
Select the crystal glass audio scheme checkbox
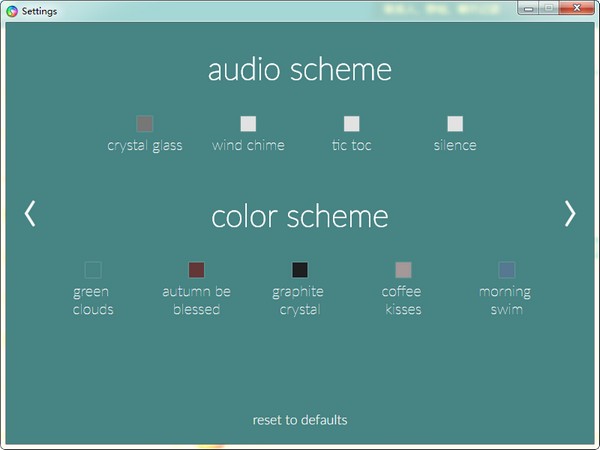[x=144, y=124]
